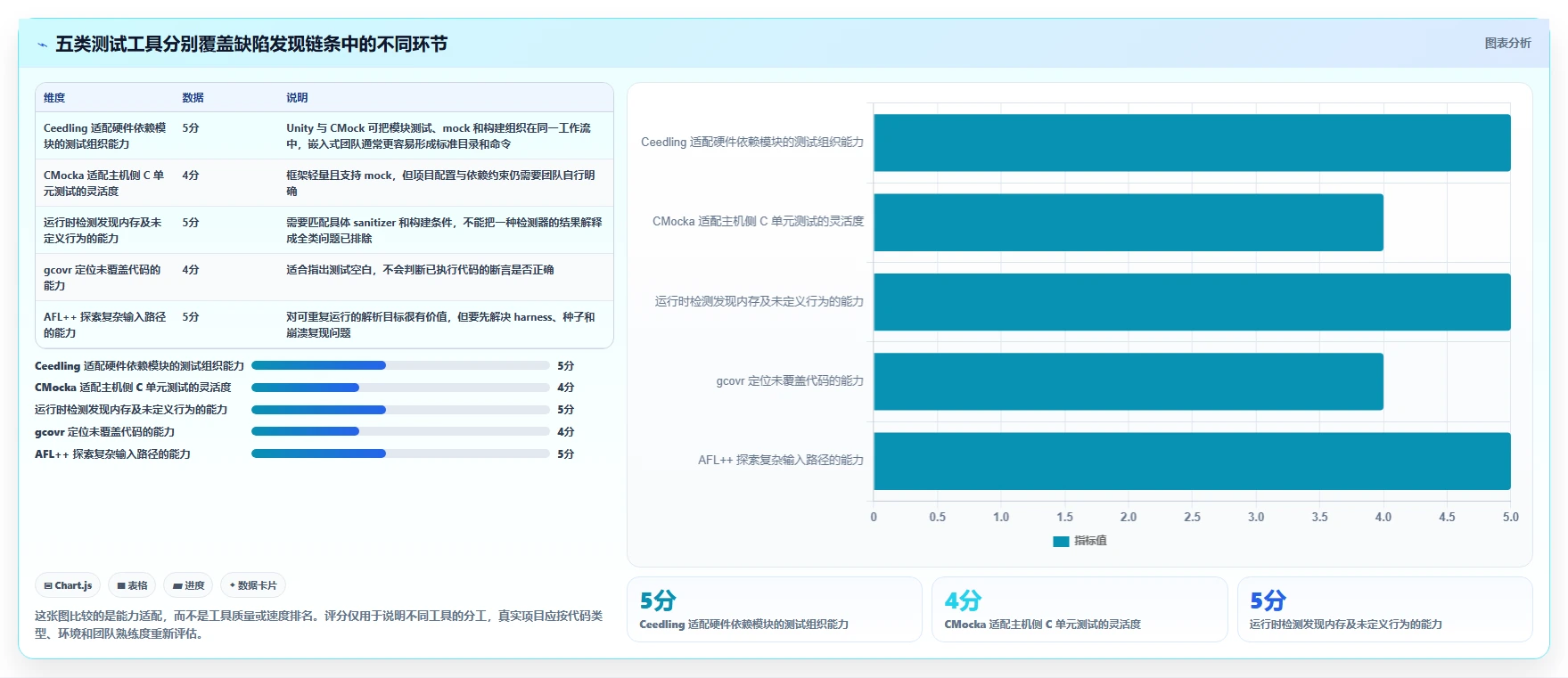The width and height of the screenshot is (1568, 678).
Task: Click table cell AFL++ 探索复杂输入路径的能力
Action: click(x=105, y=325)
